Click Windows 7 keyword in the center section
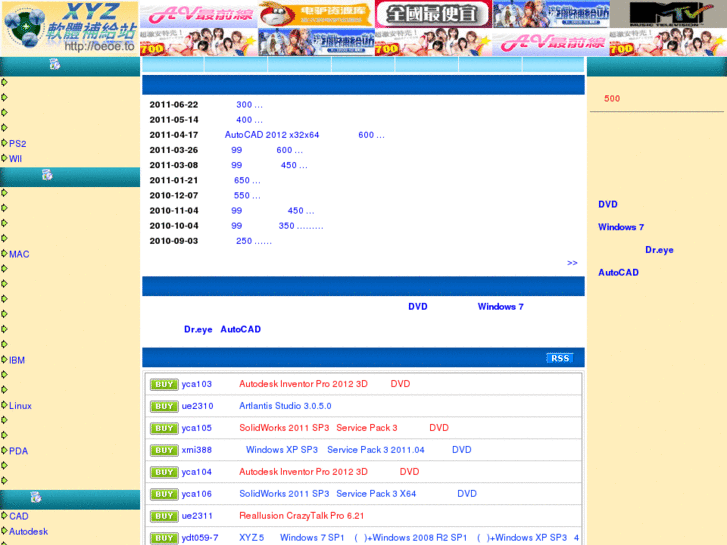This screenshot has height=545, width=727. coord(501,307)
